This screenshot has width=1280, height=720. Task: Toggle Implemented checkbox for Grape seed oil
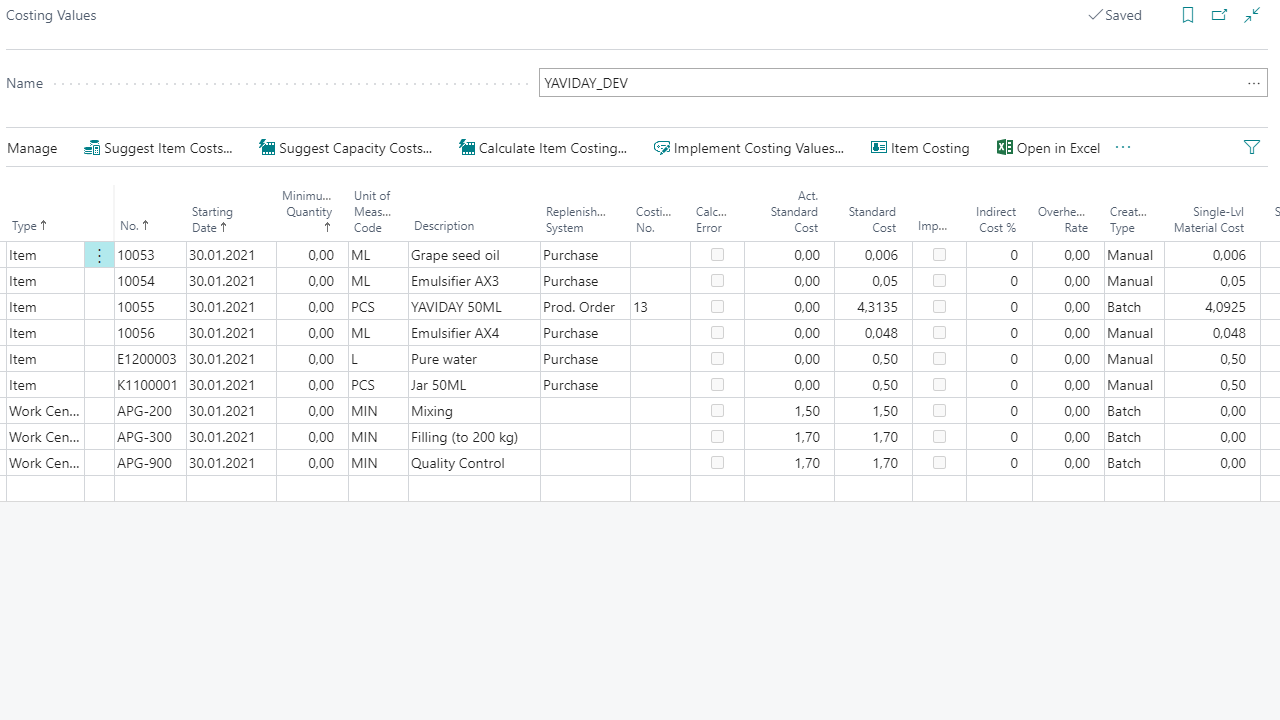[x=939, y=255]
